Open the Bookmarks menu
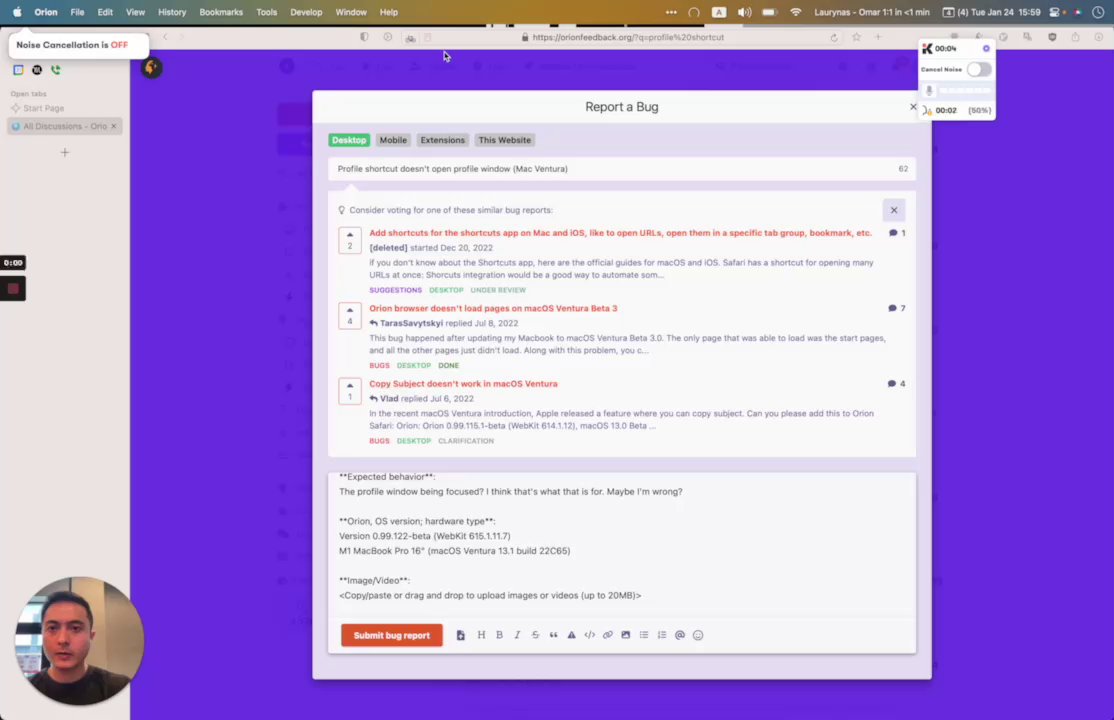Image resolution: width=1114 pixels, height=720 pixels. 221,12
